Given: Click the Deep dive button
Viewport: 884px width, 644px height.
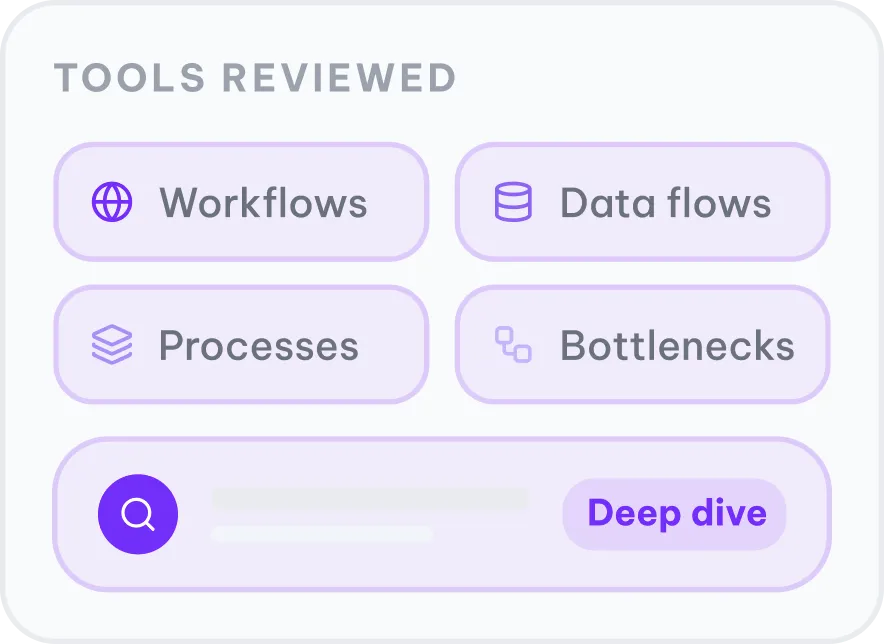Looking at the screenshot, I should 674,513.
